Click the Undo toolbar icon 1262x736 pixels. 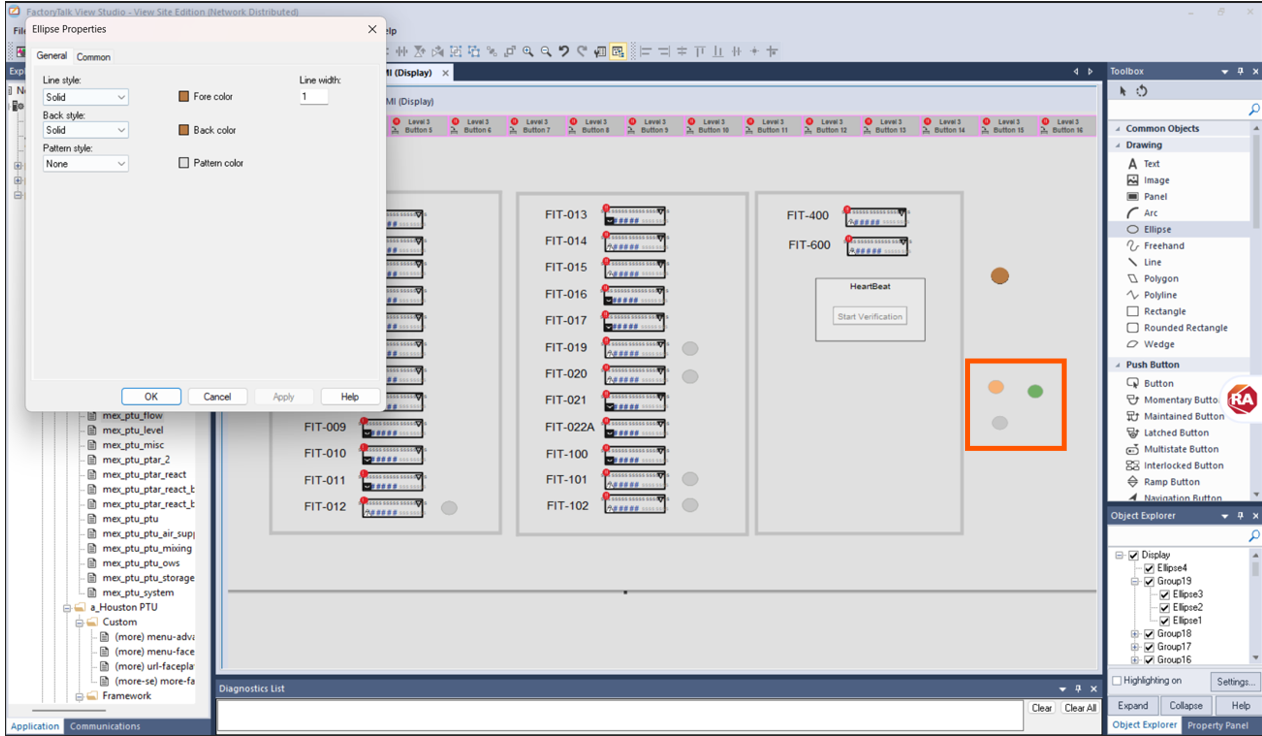(x=564, y=51)
